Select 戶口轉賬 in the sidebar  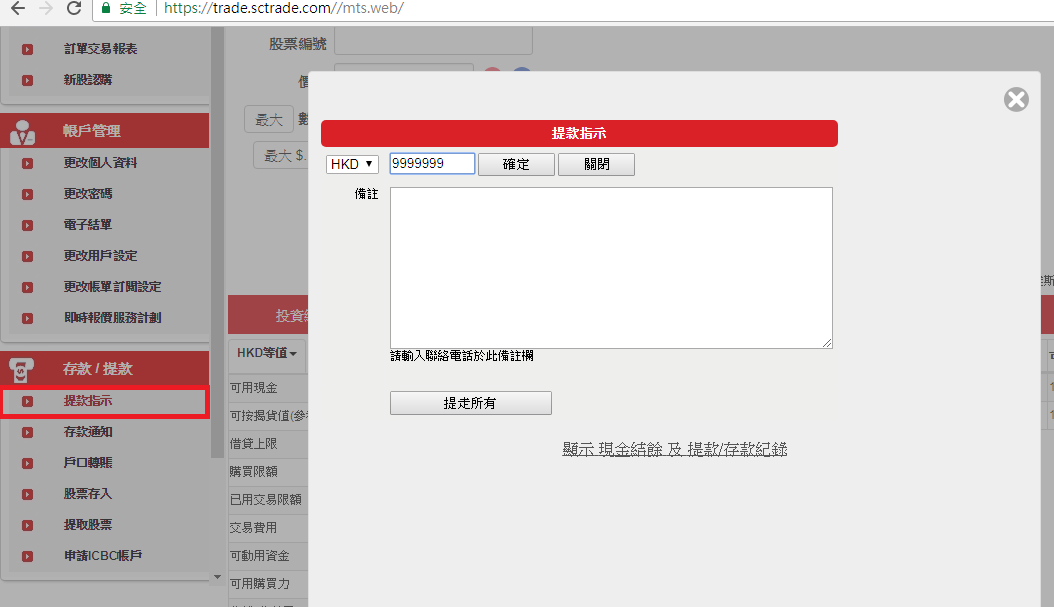88,463
